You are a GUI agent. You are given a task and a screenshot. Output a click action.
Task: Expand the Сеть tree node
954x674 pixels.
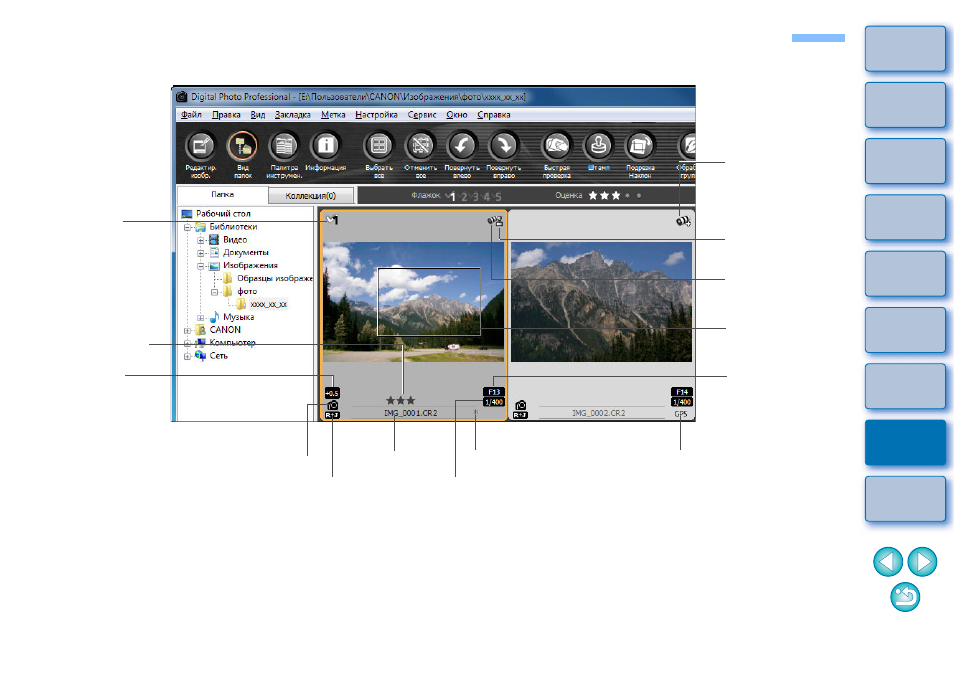click(x=187, y=356)
